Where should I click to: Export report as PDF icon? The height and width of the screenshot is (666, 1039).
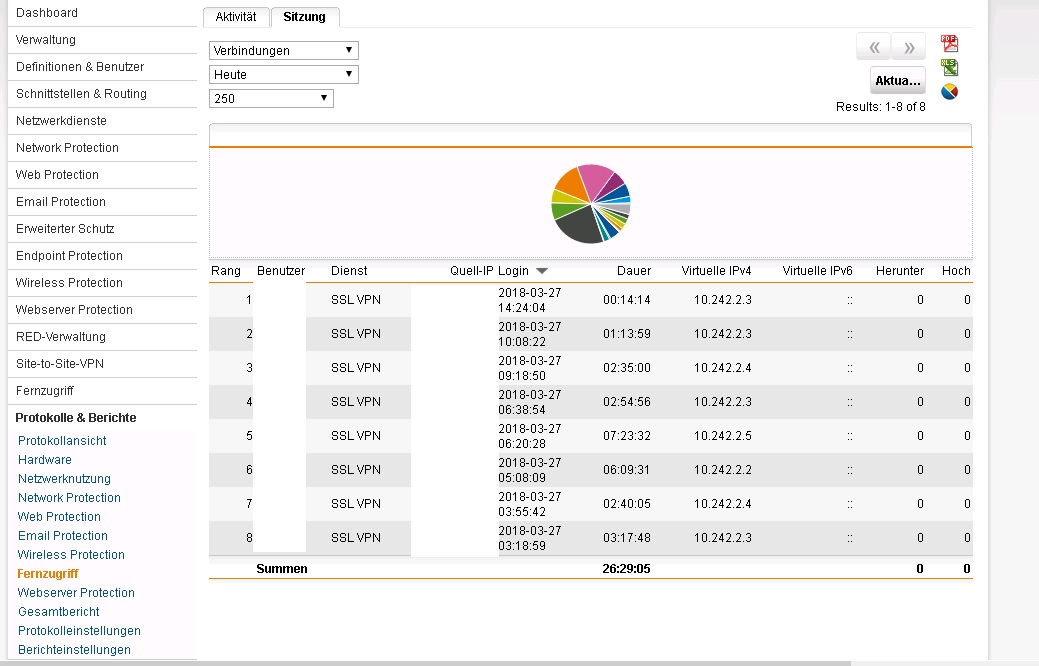[x=950, y=44]
